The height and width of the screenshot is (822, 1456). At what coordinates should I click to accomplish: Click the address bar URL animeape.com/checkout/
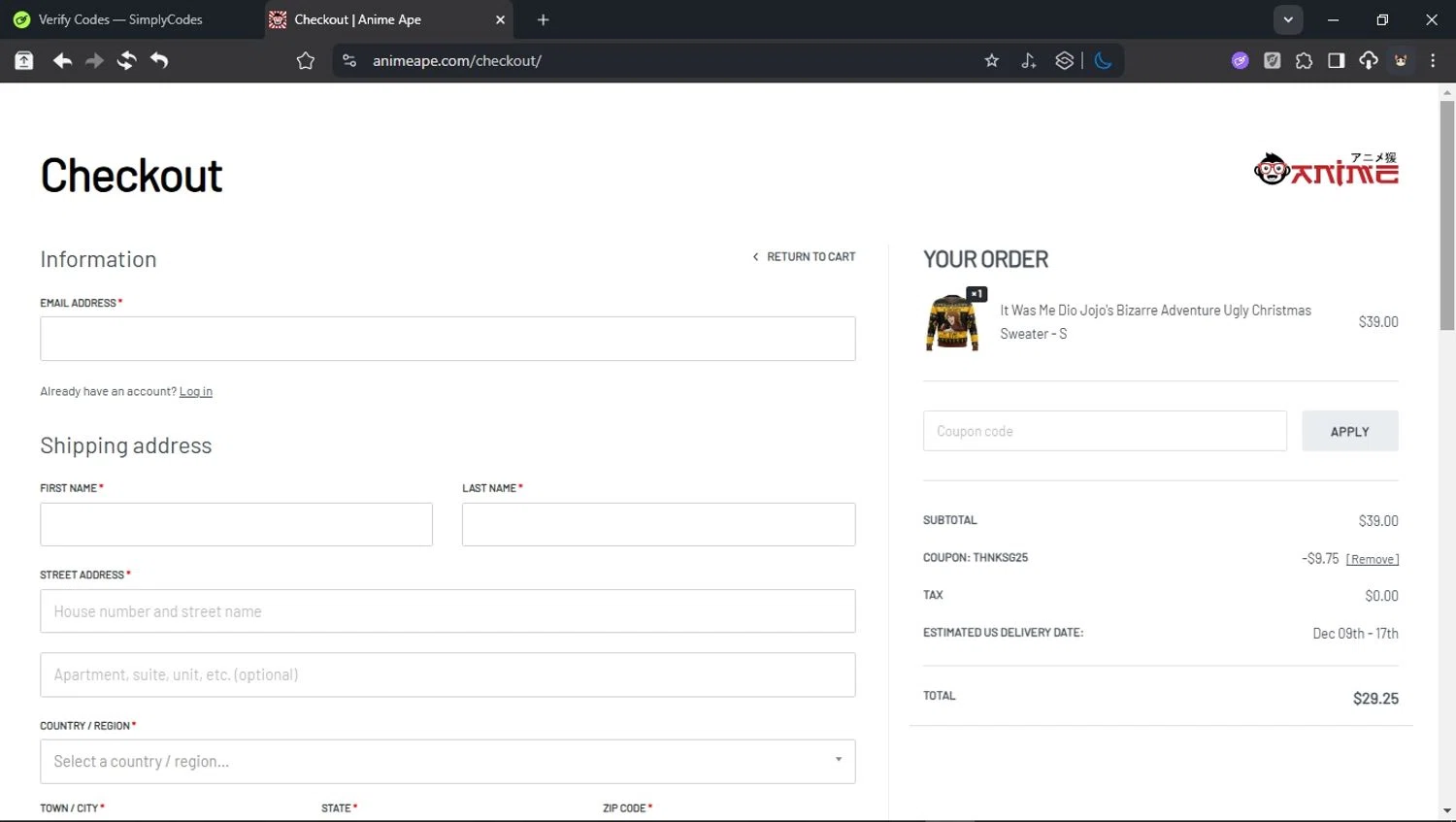click(x=456, y=60)
